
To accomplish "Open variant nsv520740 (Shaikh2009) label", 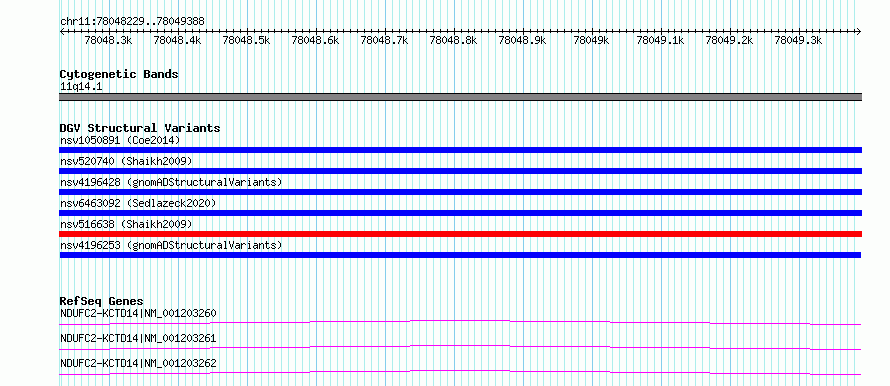I will (x=126, y=161).
